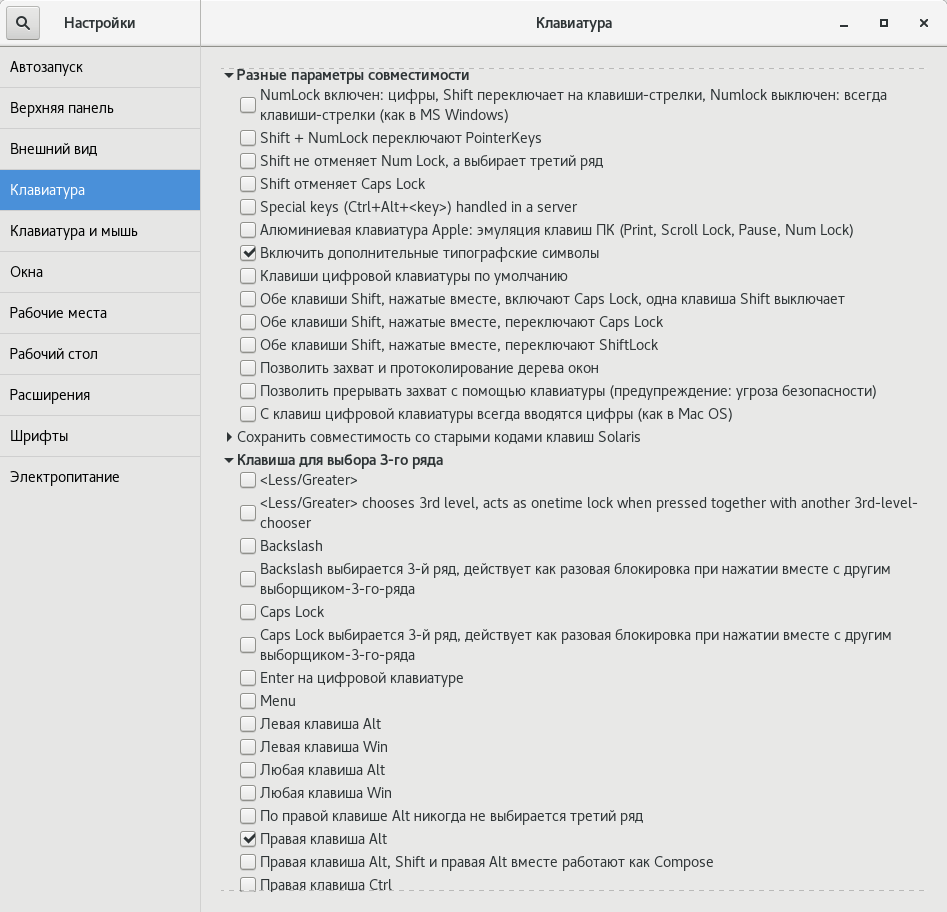Viewport: 947px width, 912px height.
Task: Uncheck the plain Правая клавиша Alt option
Action: (x=248, y=839)
